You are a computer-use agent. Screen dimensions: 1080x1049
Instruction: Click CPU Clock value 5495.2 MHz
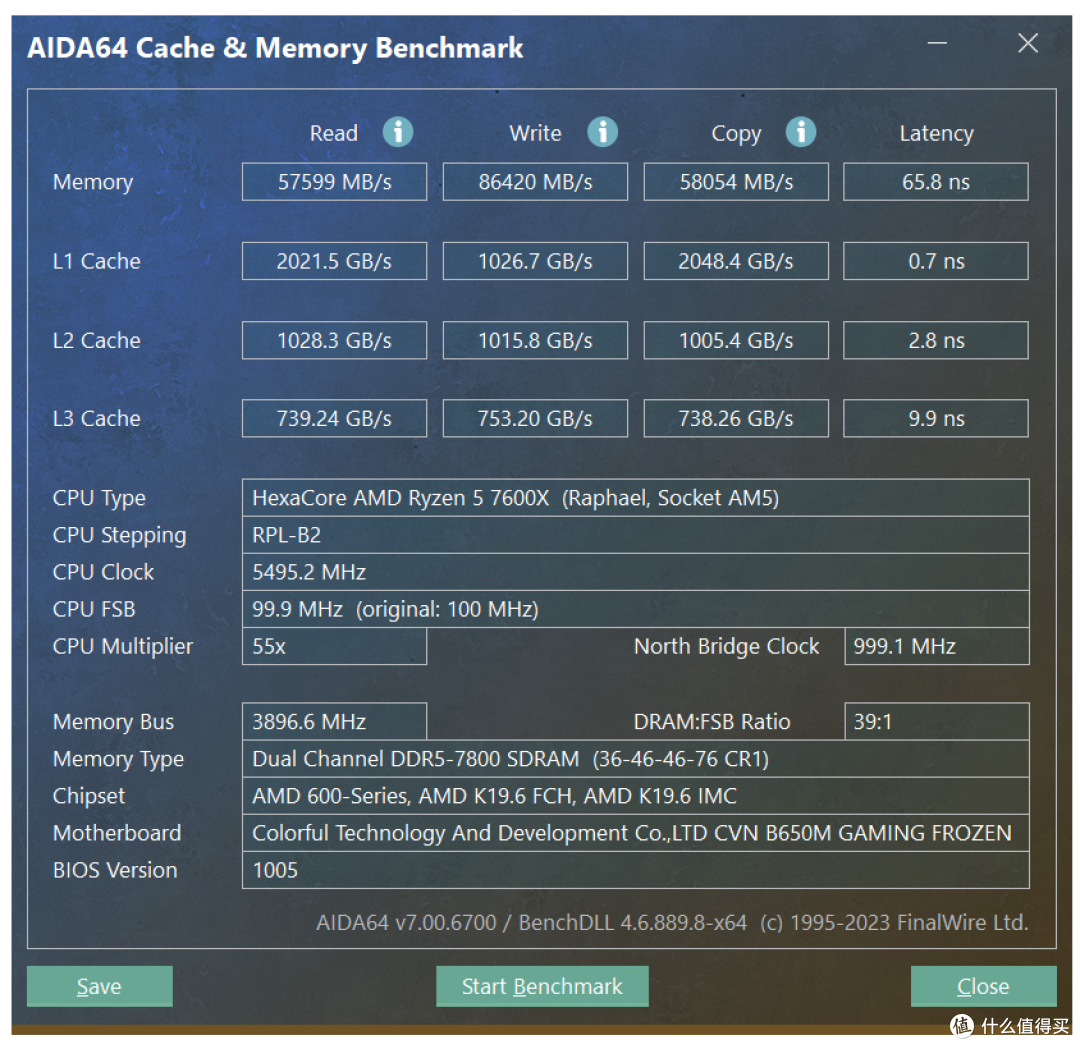click(x=636, y=572)
